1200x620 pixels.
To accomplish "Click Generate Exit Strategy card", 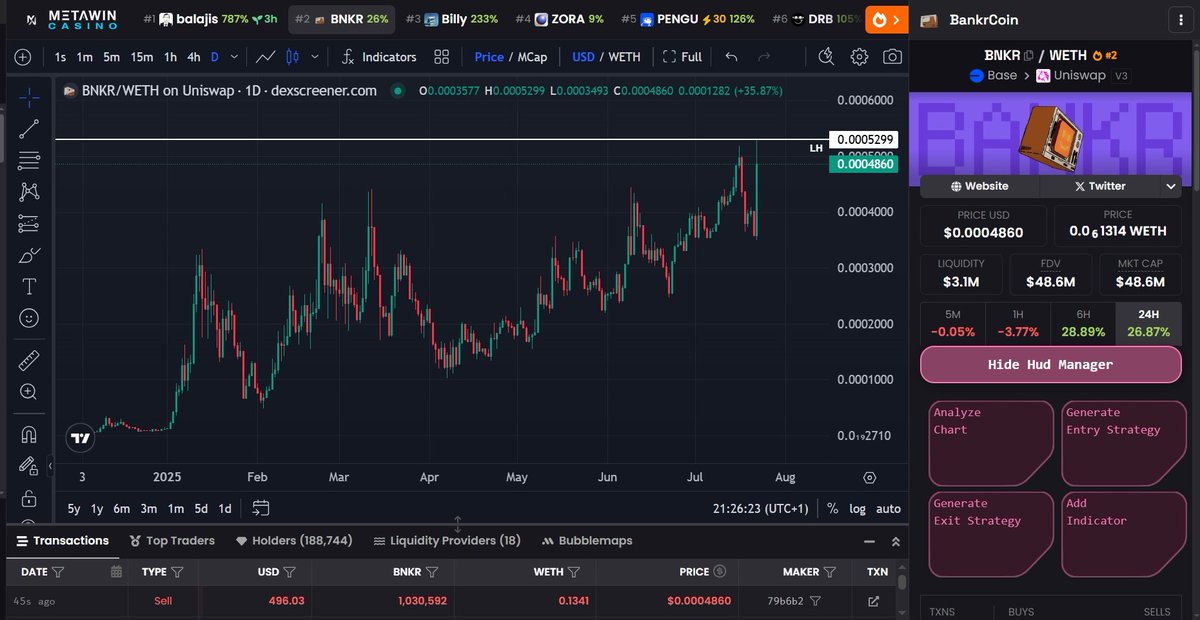I will coord(991,534).
